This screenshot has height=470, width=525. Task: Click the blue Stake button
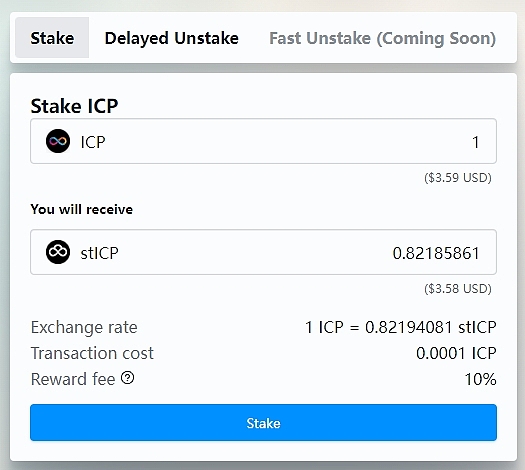pyautogui.click(x=263, y=422)
